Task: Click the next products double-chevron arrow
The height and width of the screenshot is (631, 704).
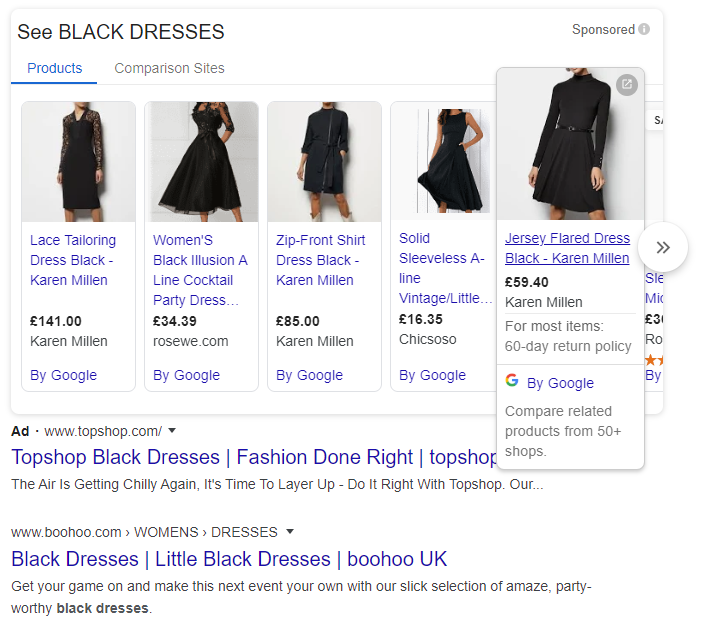Action: coord(663,248)
